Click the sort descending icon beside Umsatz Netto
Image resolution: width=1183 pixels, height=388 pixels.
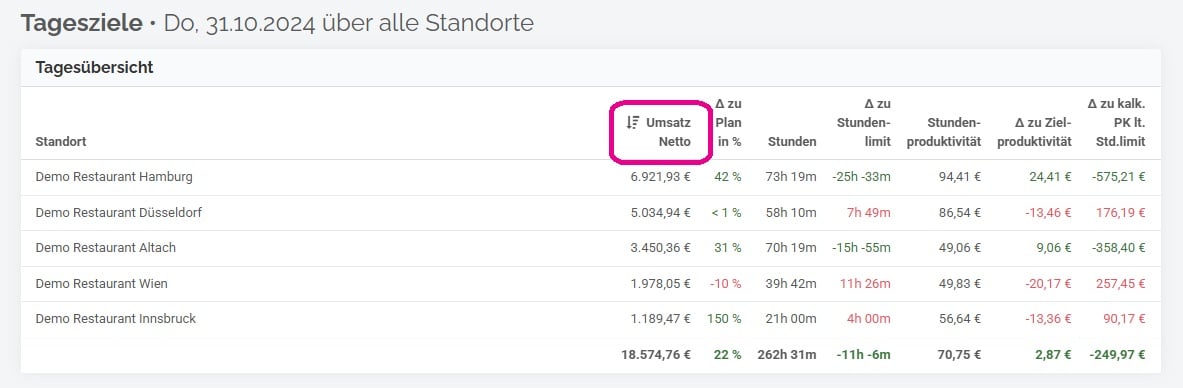[633, 122]
